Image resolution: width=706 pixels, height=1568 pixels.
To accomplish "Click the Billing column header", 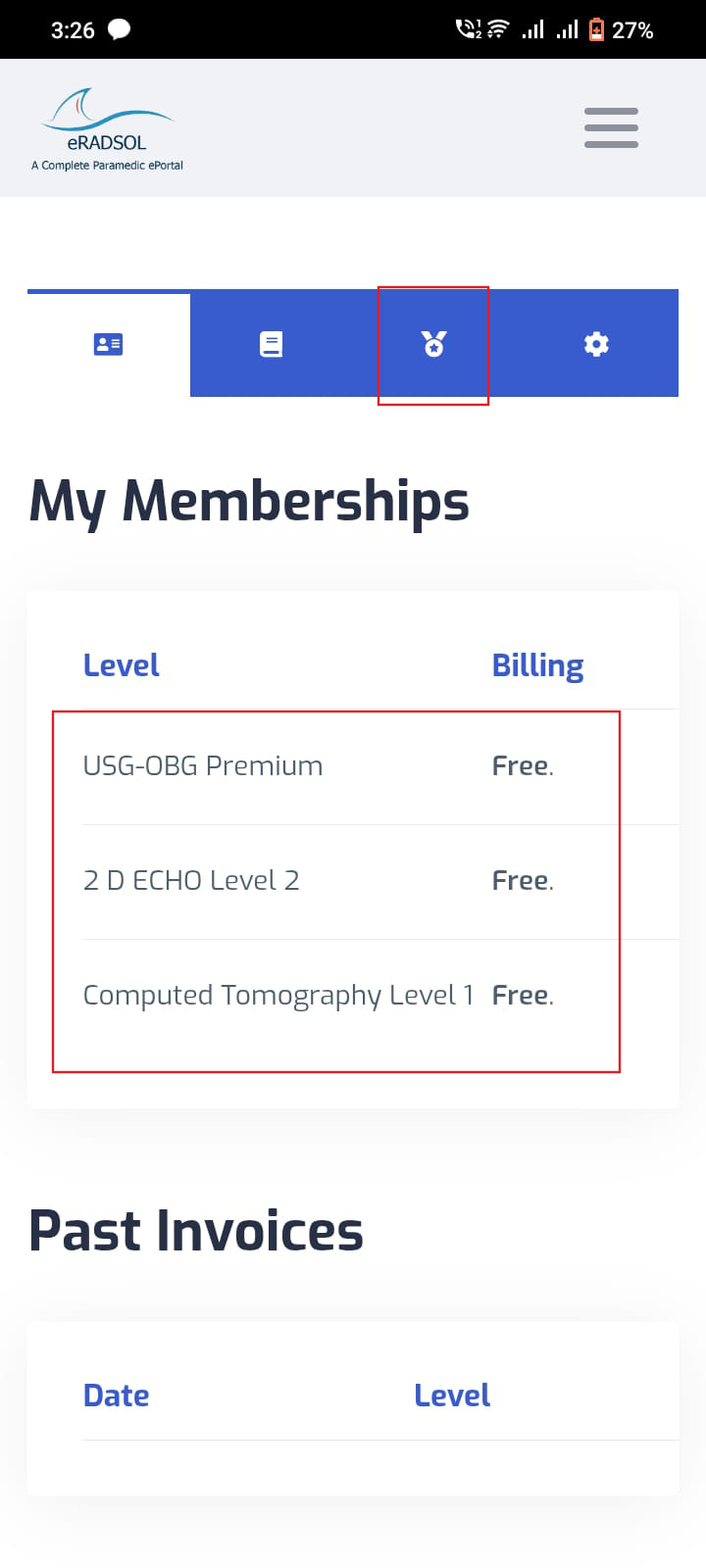I will coord(537,666).
